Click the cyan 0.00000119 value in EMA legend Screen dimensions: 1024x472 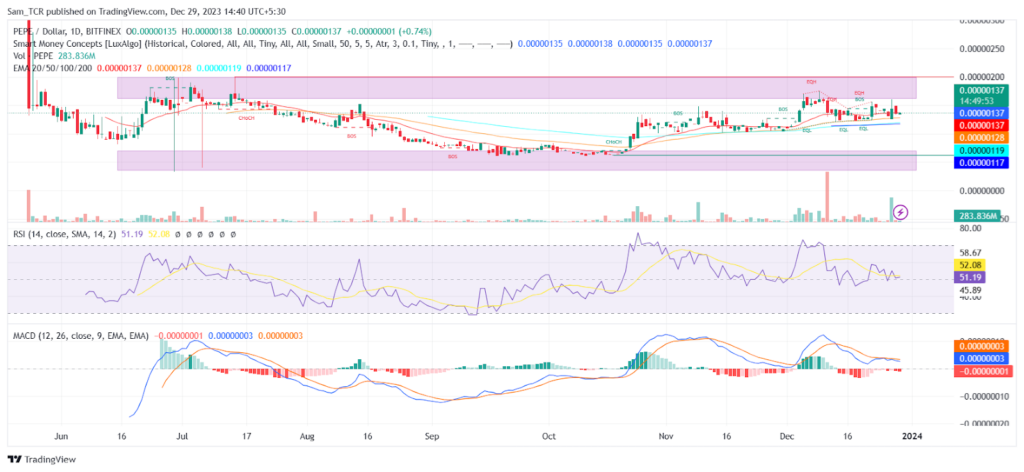[x=218, y=68]
